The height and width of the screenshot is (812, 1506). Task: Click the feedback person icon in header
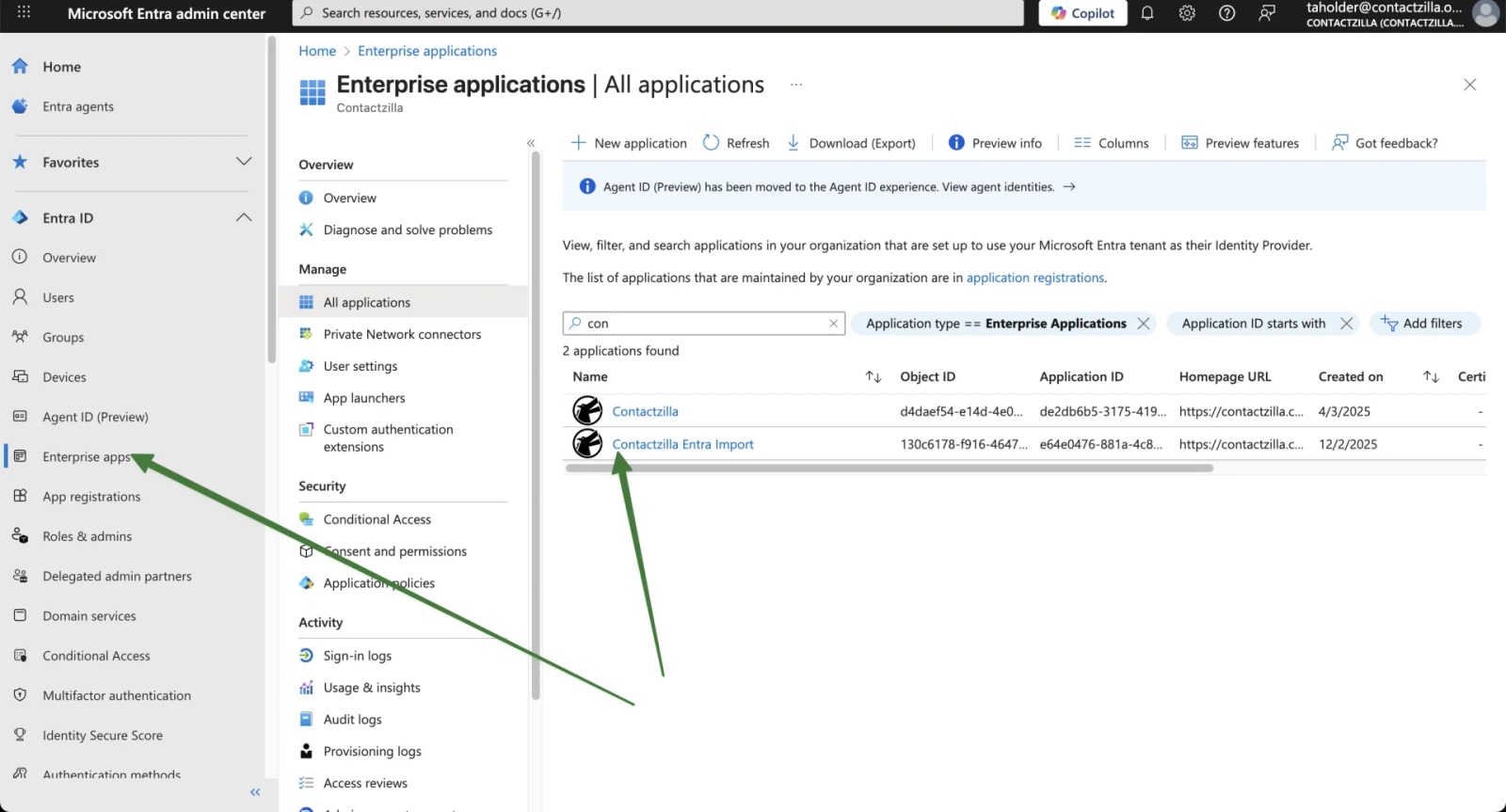pos(1267,13)
